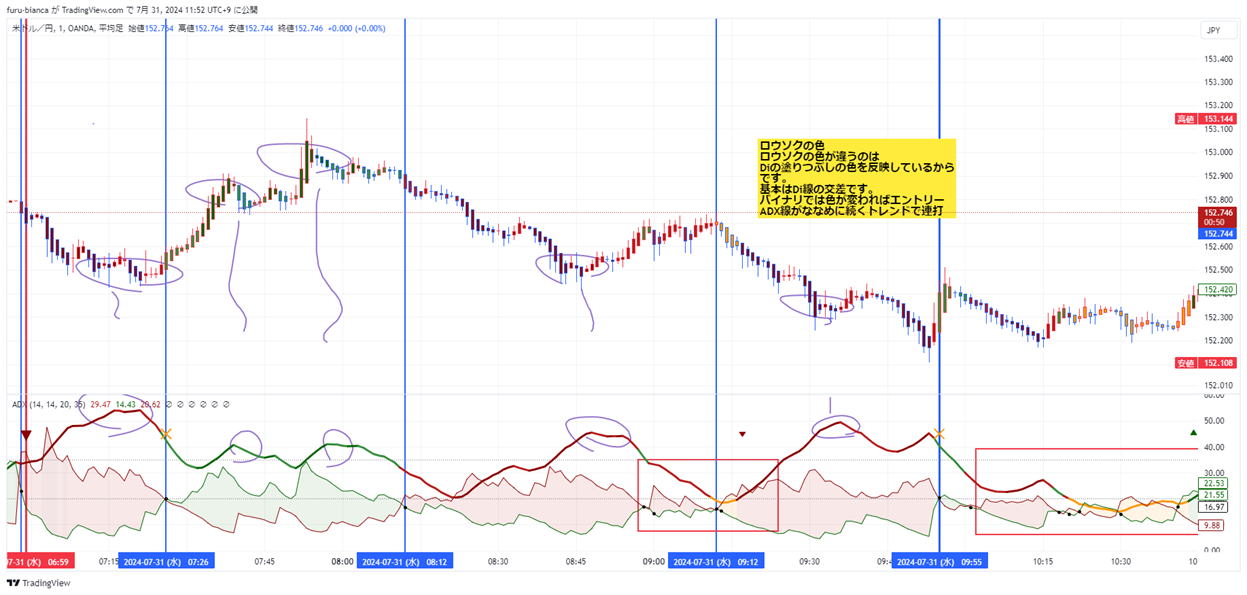Click the first ∅ symbol in ADX legend
The height and width of the screenshot is (595, 1247).
click(x=169, y=404)
